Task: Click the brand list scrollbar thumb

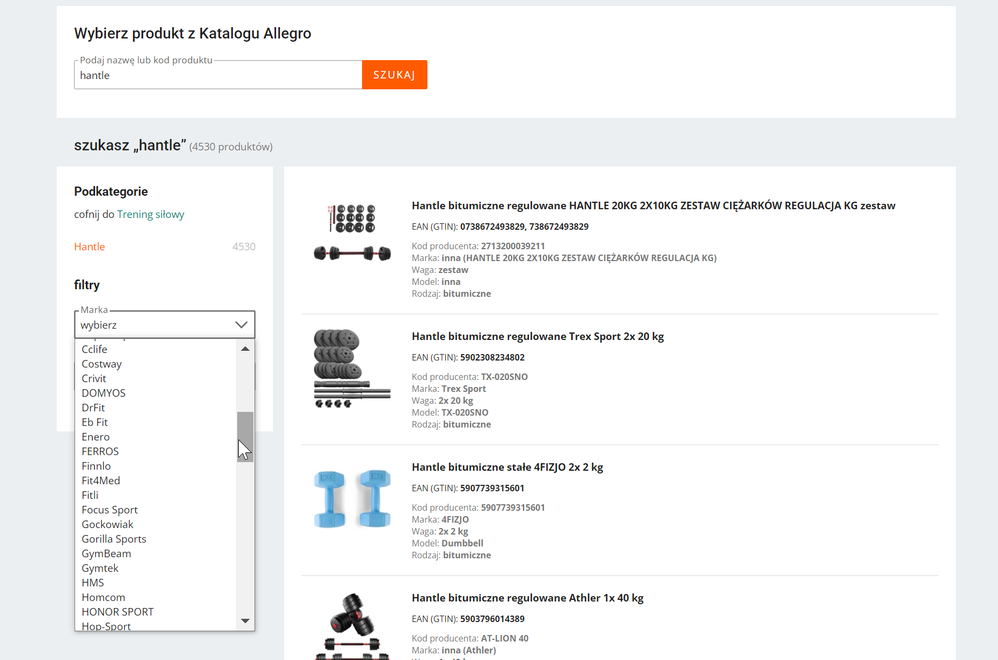Action: (x=245, y=437)
